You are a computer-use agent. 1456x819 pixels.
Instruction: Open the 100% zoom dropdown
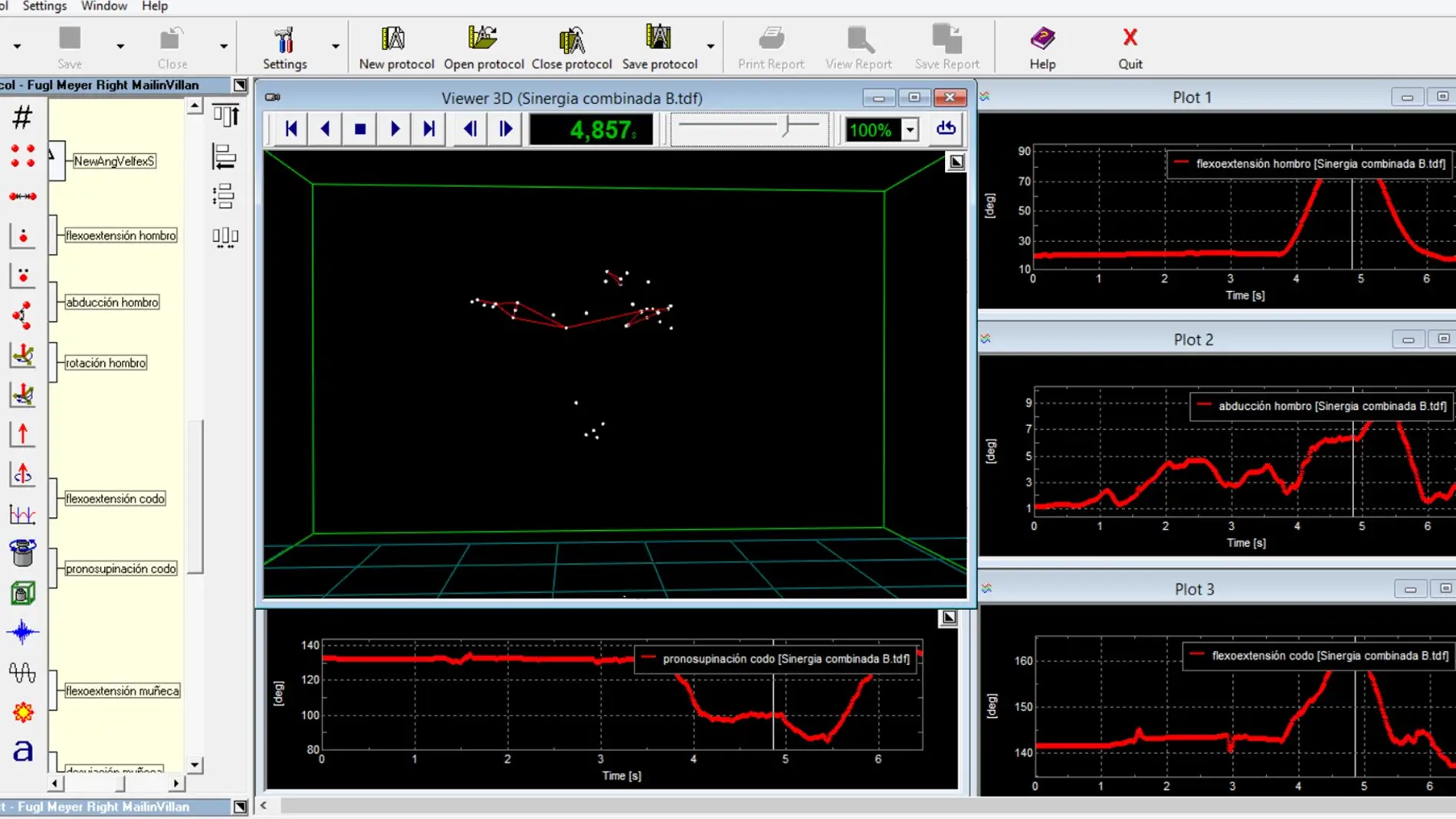tap(910, 129)
